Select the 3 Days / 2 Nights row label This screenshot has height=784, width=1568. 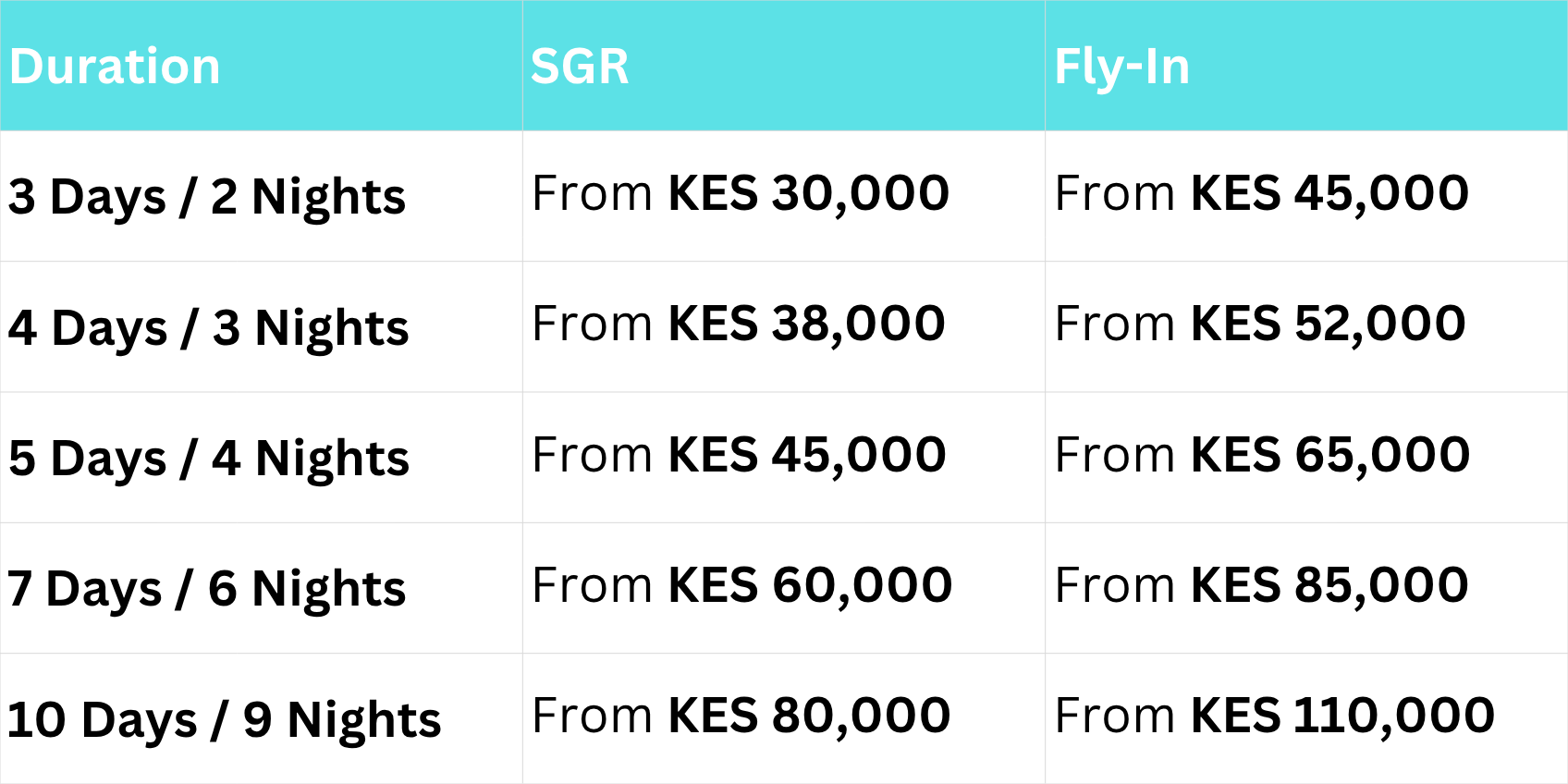point(207,197)
